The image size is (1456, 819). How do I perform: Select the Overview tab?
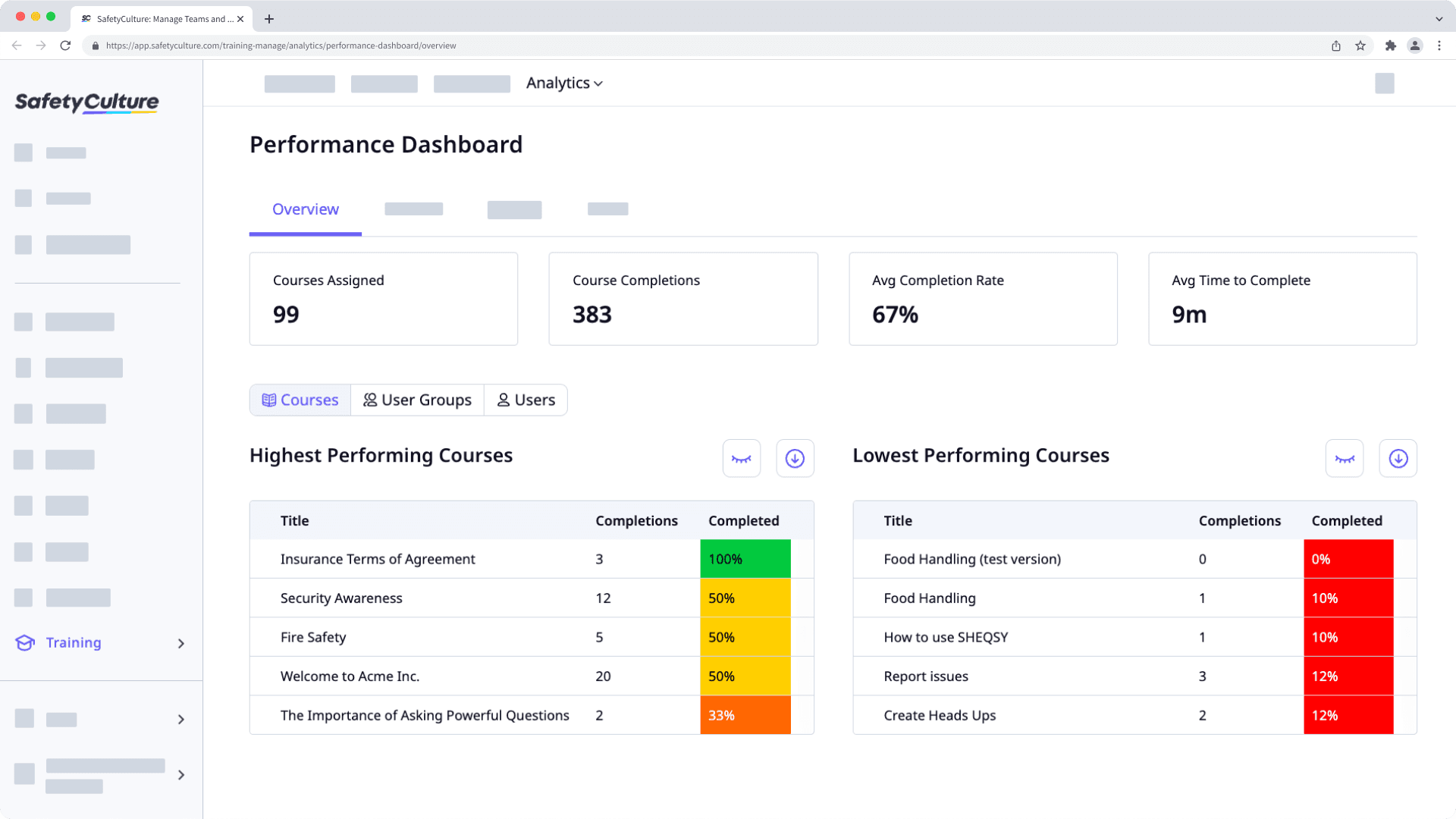pos(305,208)
